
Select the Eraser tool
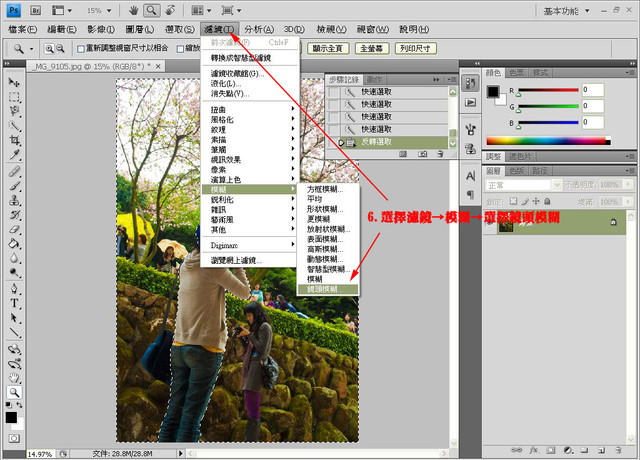tap(14, 229)
